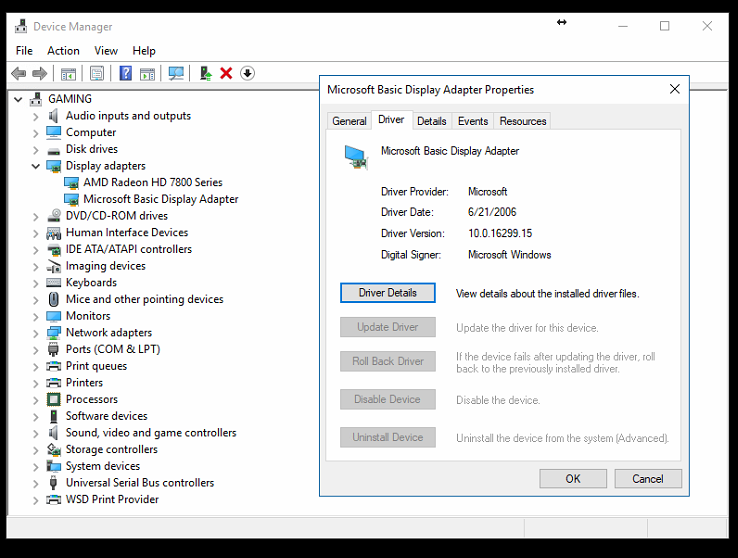This screenshot has width=738, height=558.
Task: Select the AMD Radeon HD 7800 Series icon
Action: click(71, 183)
